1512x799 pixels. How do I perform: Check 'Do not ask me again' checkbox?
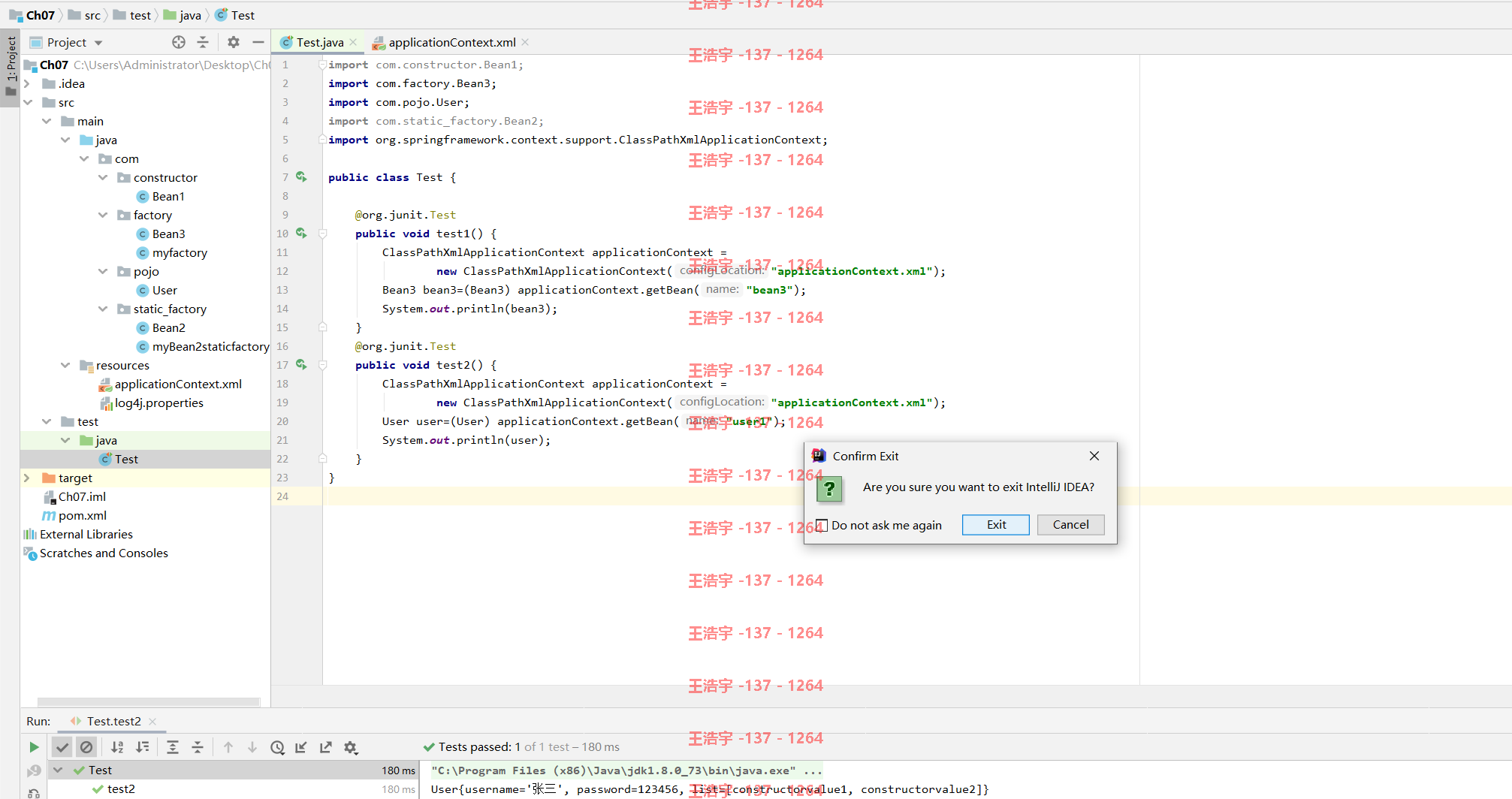pyautogui.click(x=822, y=525)
